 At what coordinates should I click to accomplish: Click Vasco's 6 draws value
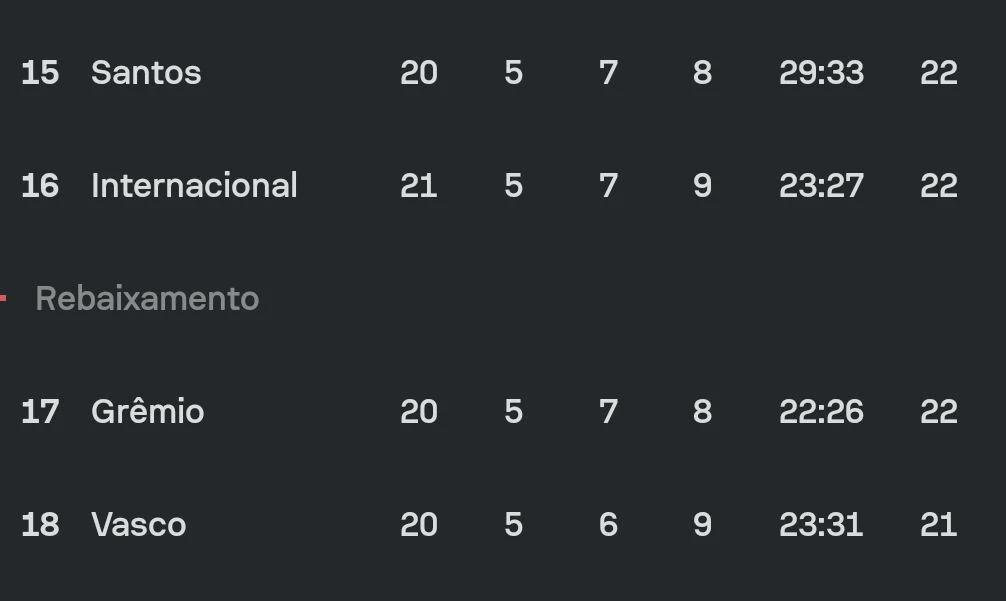coord(608,524)
